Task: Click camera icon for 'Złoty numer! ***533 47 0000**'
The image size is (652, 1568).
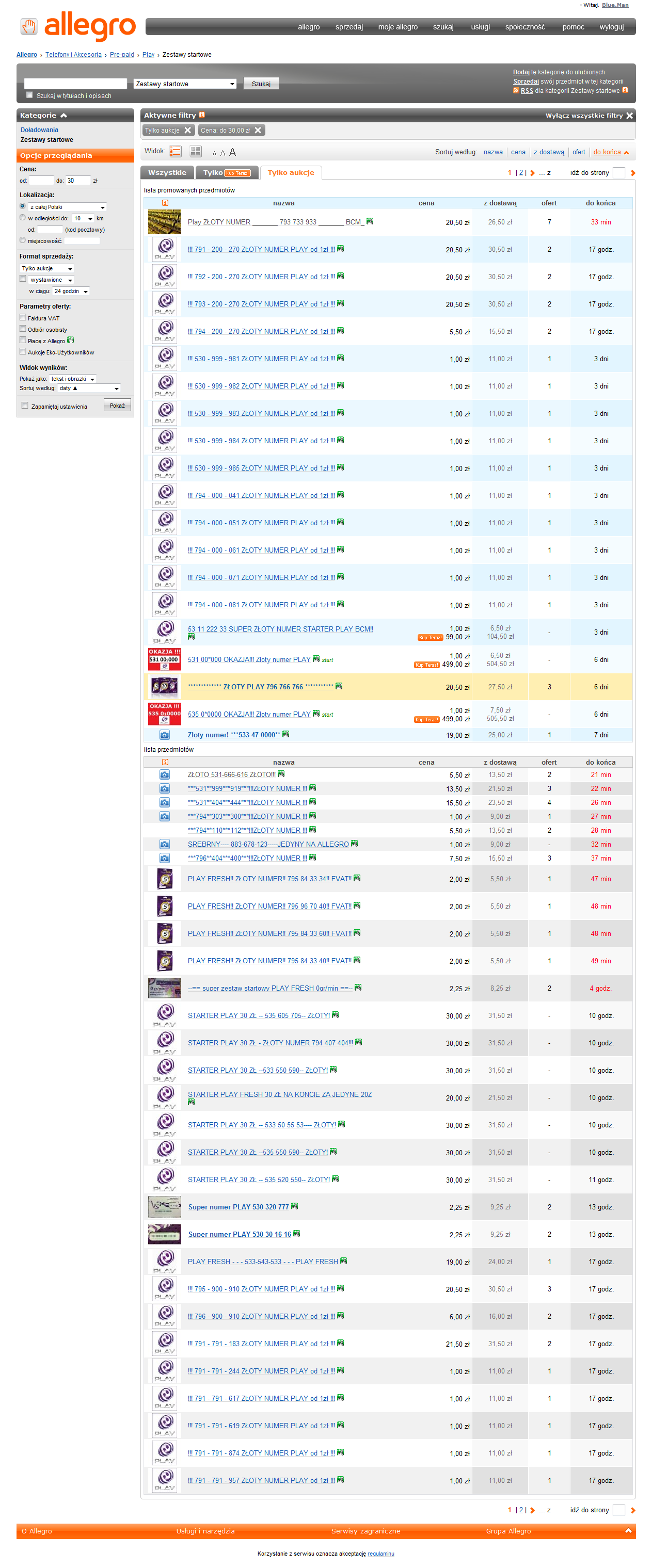Action: [x=164, y=735]
